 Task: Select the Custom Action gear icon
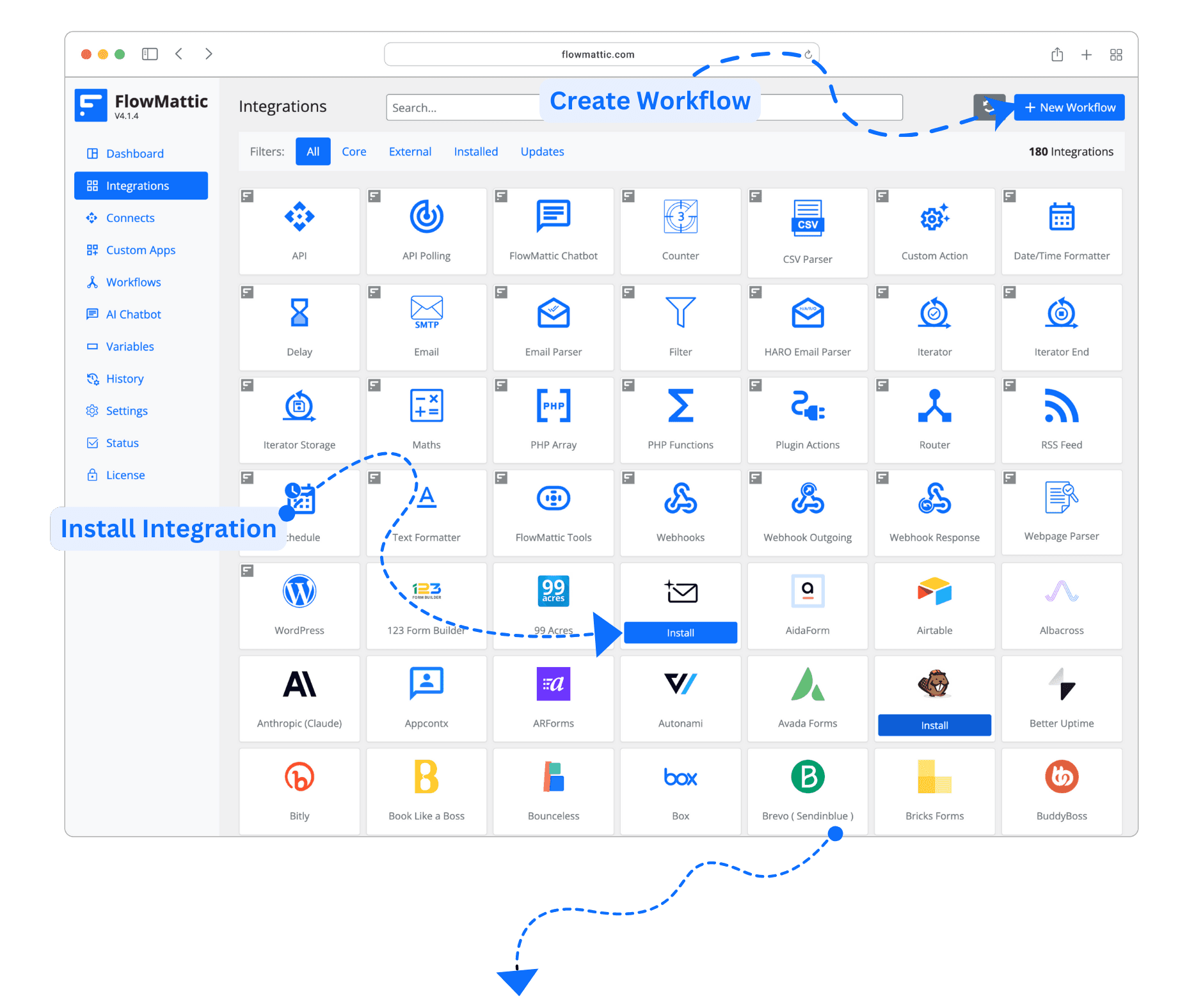[934, 217]
